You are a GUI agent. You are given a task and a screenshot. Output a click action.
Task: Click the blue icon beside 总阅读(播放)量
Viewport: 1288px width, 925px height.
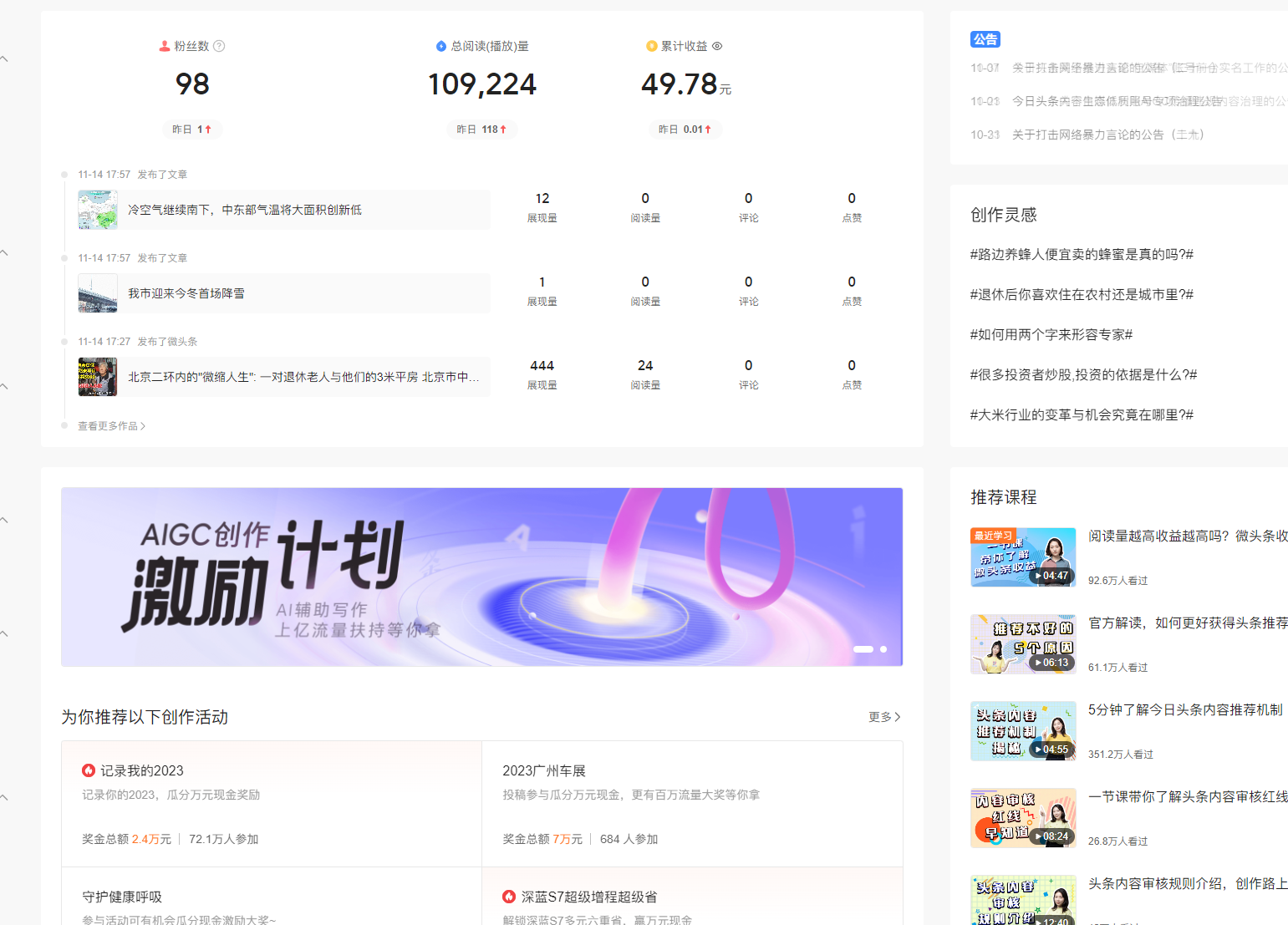click(x=441, y=46)
